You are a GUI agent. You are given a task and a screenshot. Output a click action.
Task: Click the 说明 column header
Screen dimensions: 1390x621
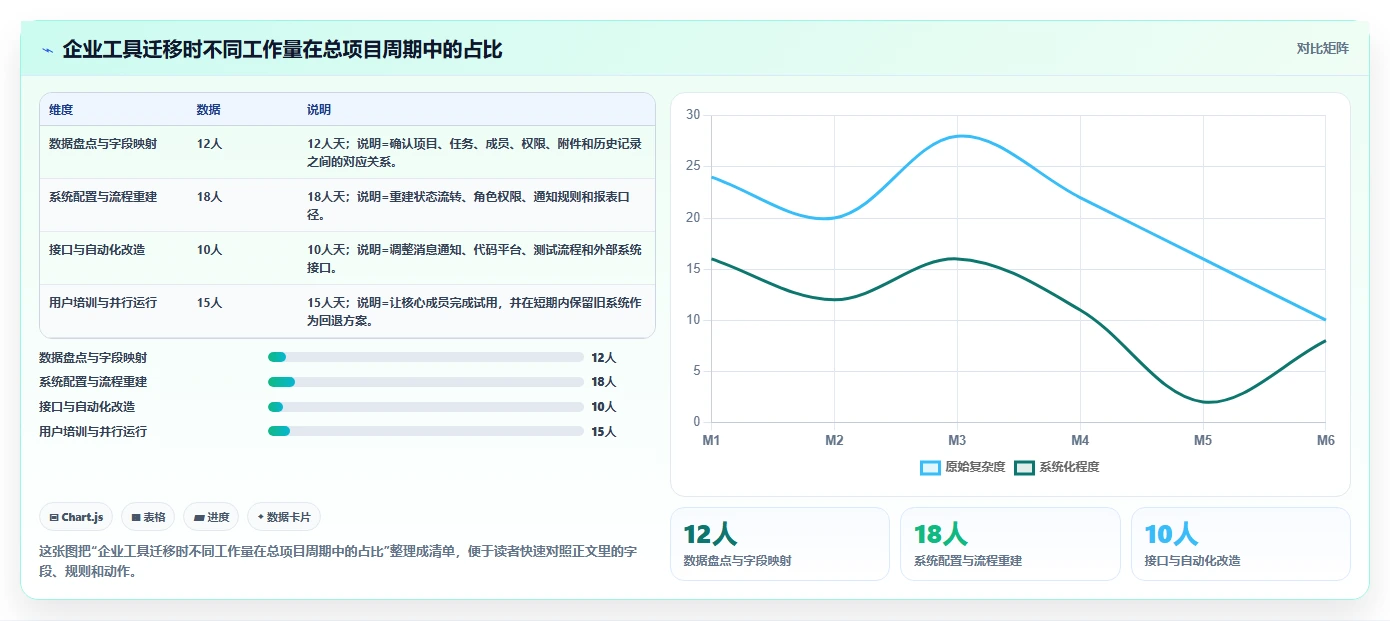click(x=319, y=110)
